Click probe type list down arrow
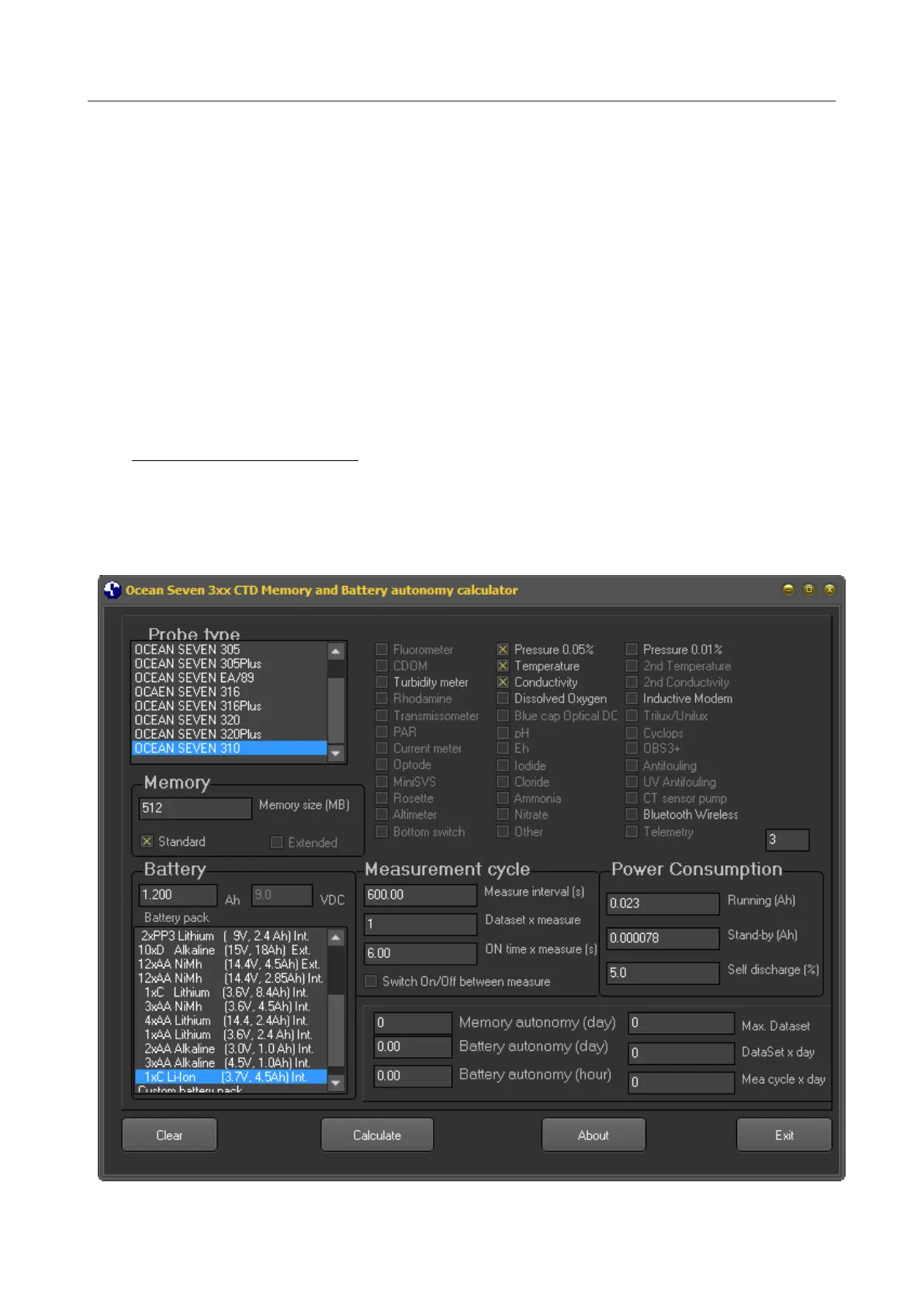This screenshot has height=1307, width=924. (336, 753)
